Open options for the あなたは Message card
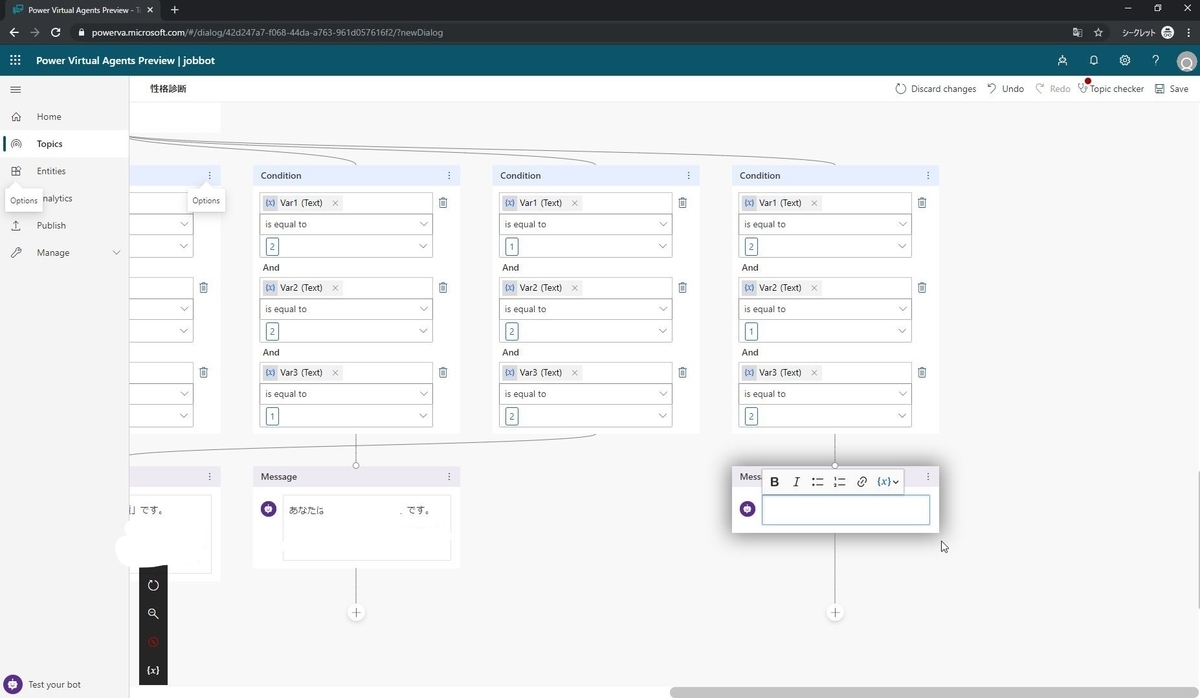The width and height of the screenshot is (1200, 698). click(x=449, y=477)
